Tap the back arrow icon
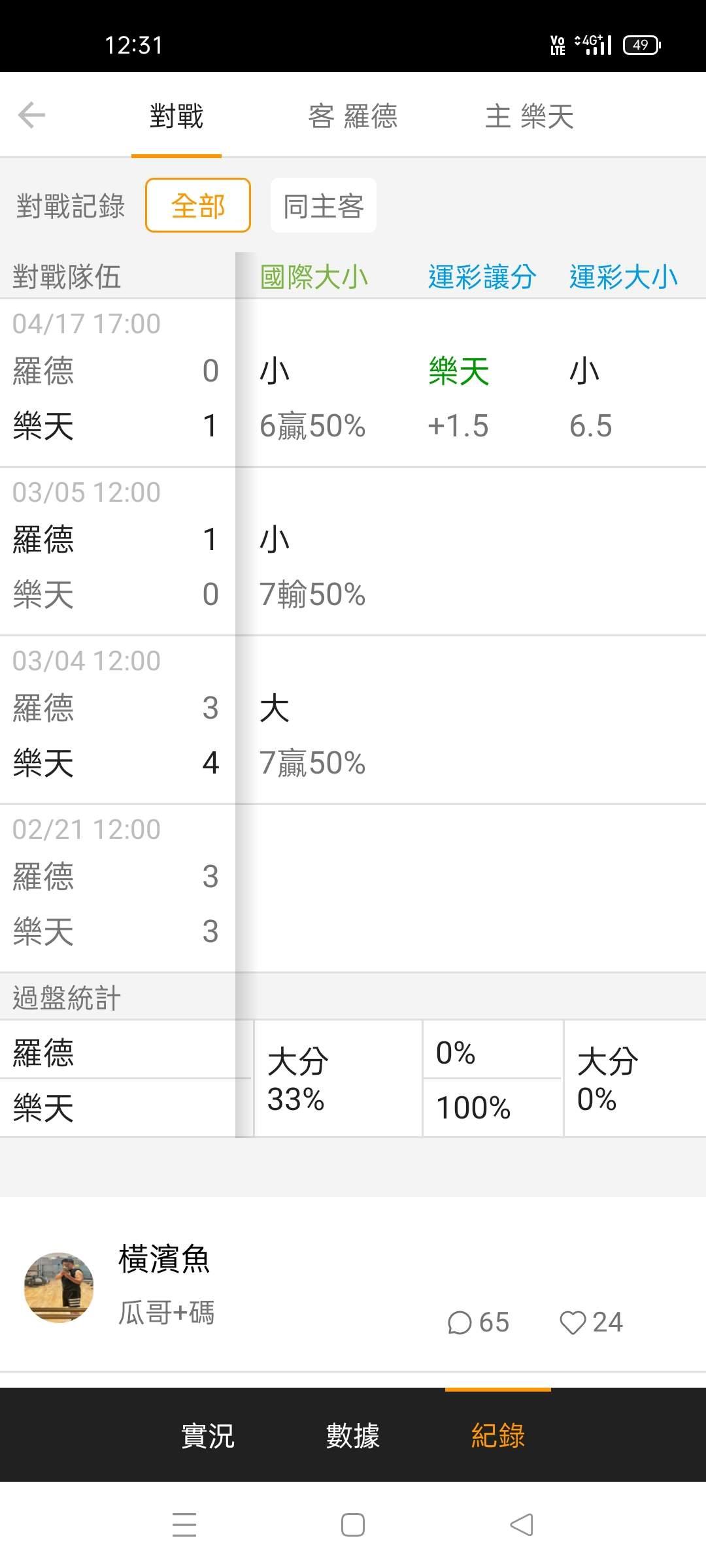The height and width of the screenshot is (1568, 706). coord(31,116)
